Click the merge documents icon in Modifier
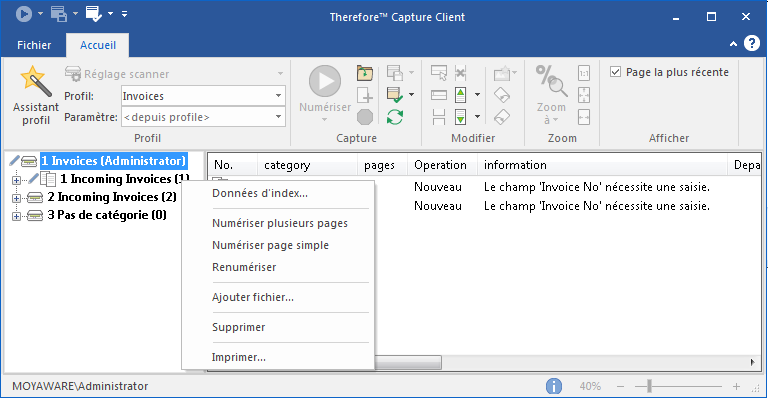768x399 pixels. point(439,95)
